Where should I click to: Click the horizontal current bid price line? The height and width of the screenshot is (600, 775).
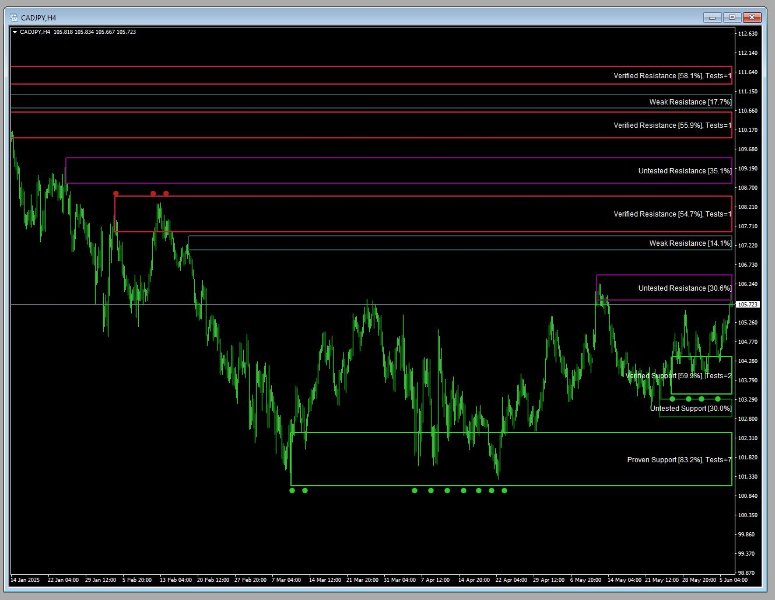pos(373,304)
